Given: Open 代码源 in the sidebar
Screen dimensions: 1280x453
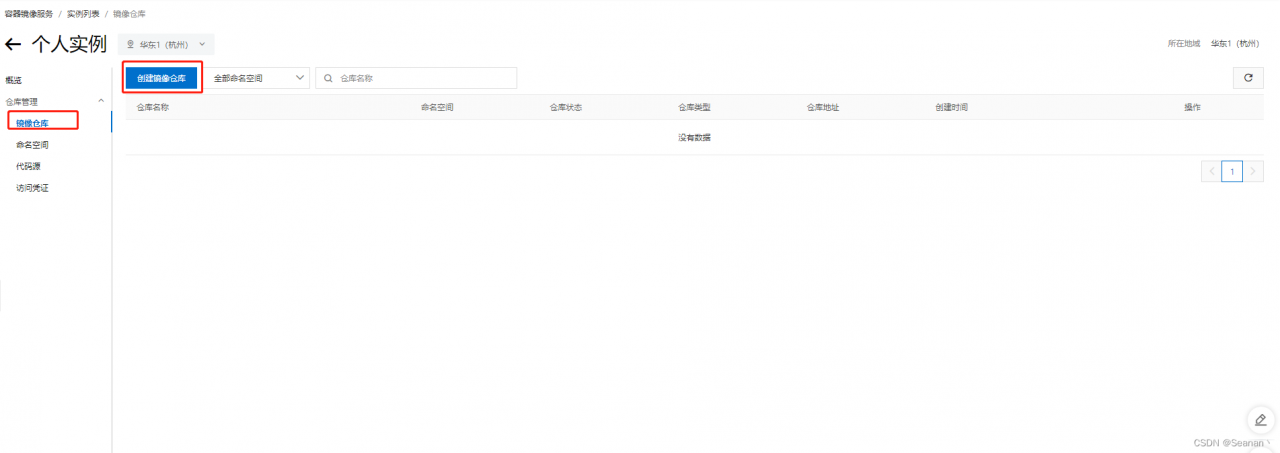Looking at the screenshot, I should 28,166.
